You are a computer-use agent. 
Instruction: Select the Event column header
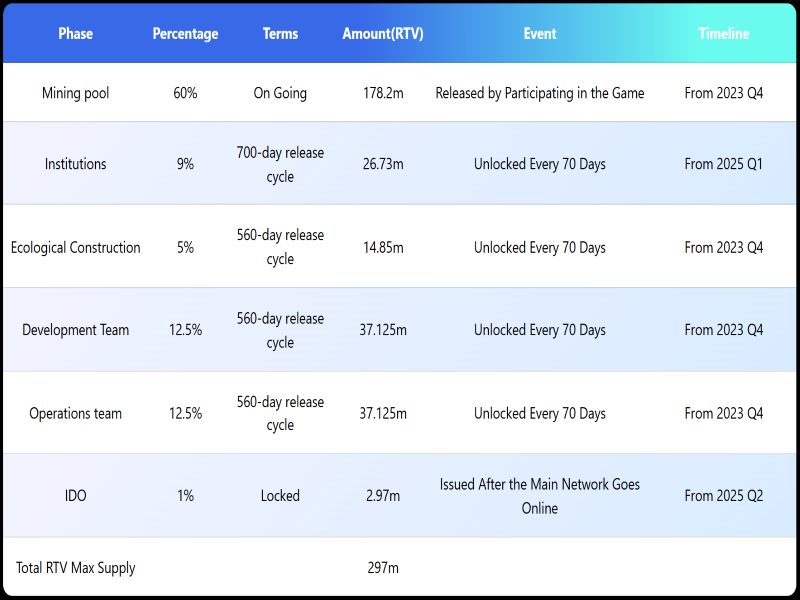pos(540,34)
